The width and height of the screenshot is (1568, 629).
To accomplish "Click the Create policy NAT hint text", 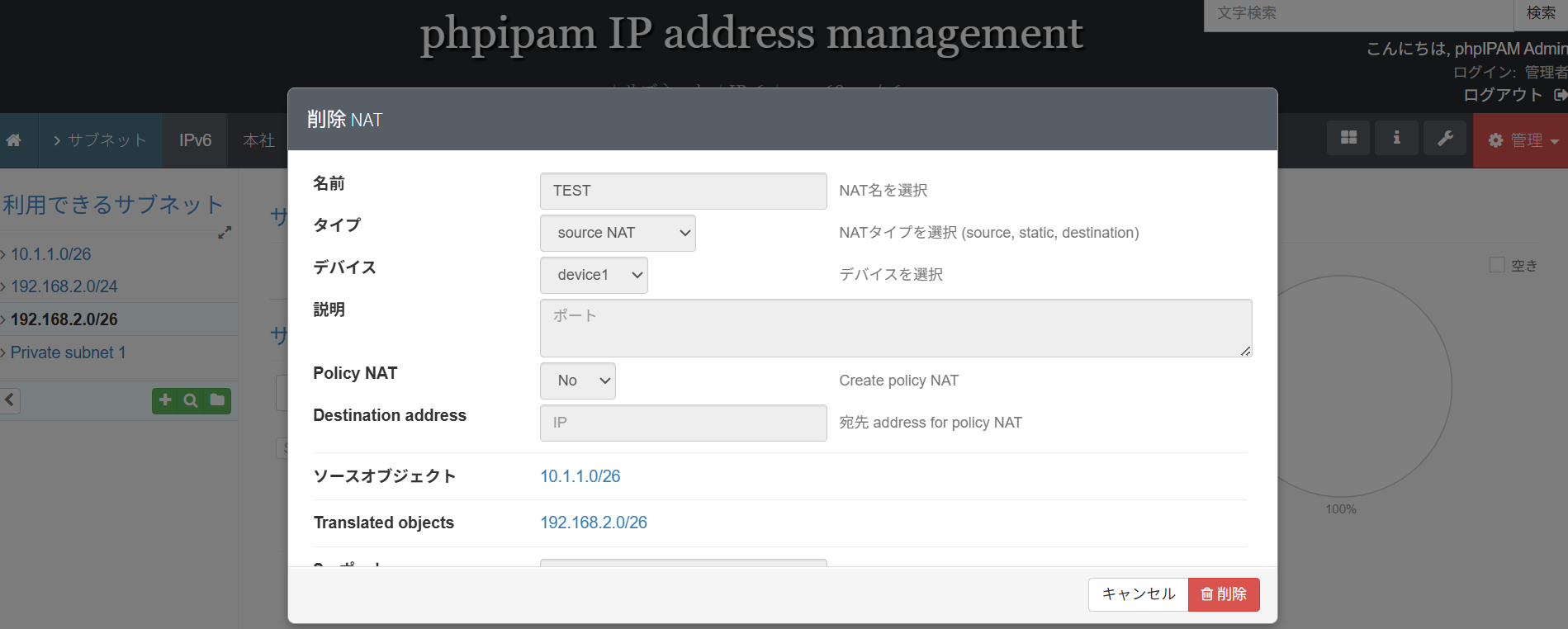I will [x=898, y=381].
